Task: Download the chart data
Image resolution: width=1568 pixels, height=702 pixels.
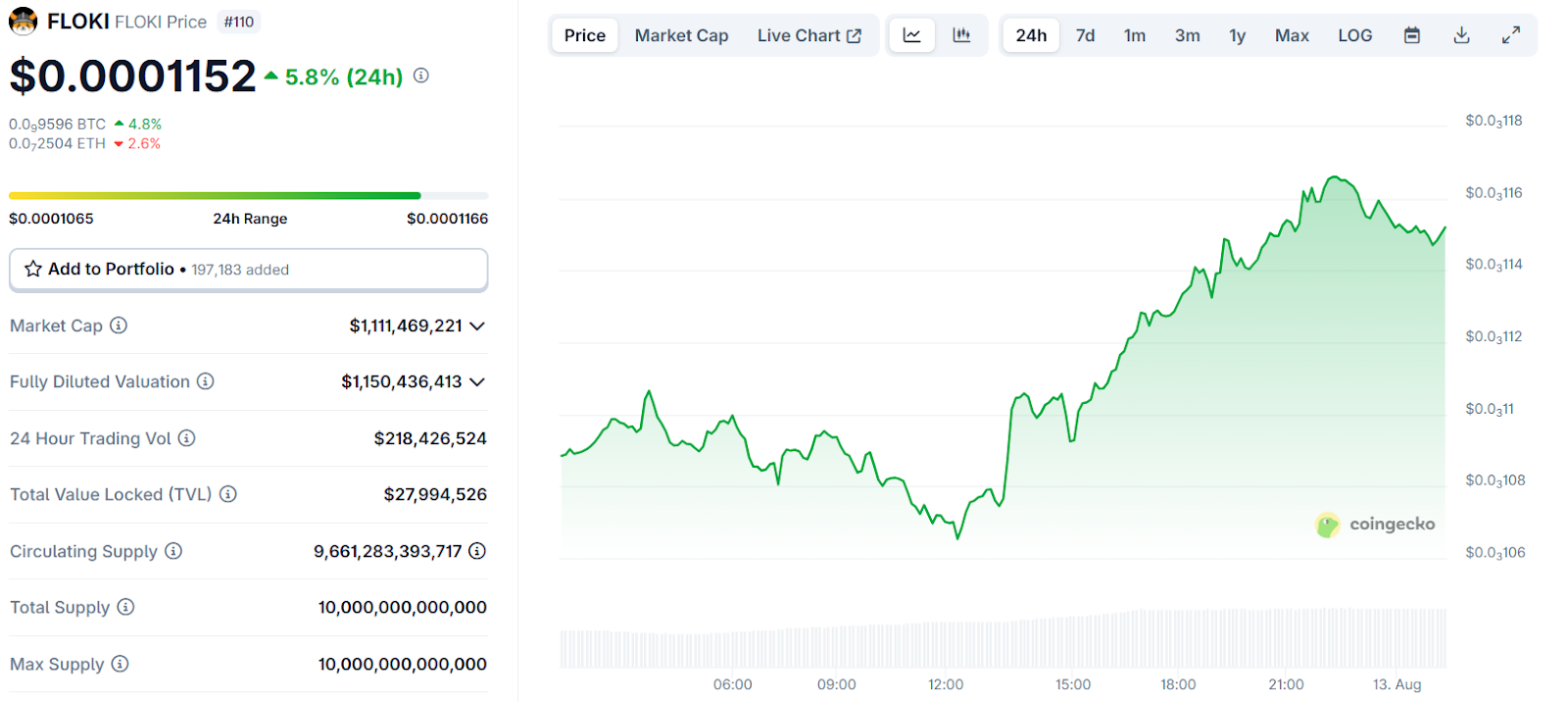Action: [1461, 35]
